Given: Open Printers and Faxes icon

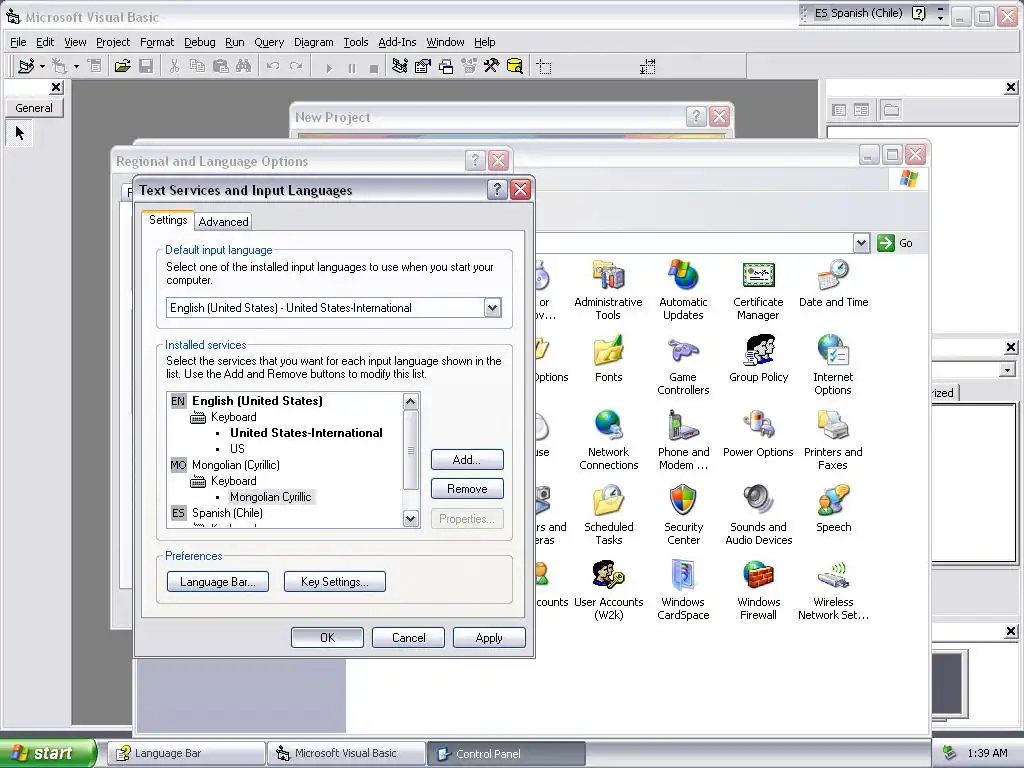Looking at the screenshot, I should pos(833,441).
